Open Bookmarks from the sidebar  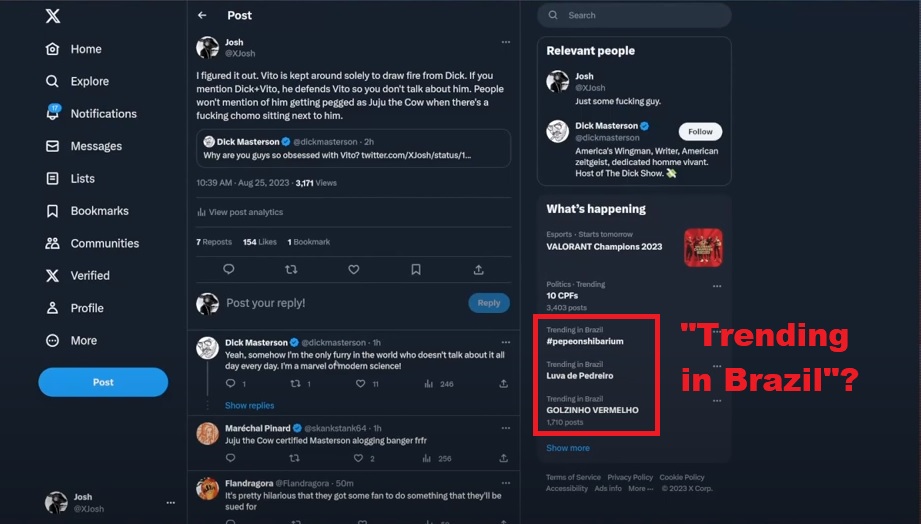[53, 211]
